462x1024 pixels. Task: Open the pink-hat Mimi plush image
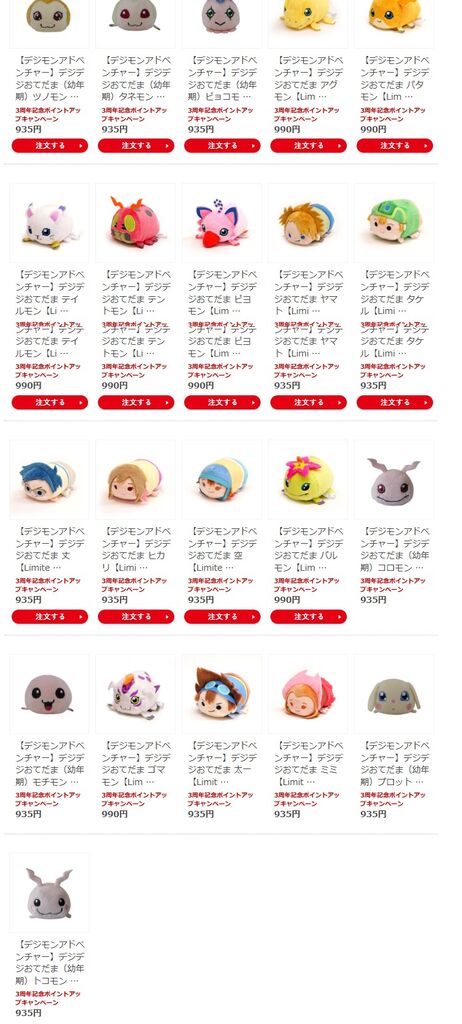pyautogui.click(x=308, y=694)
